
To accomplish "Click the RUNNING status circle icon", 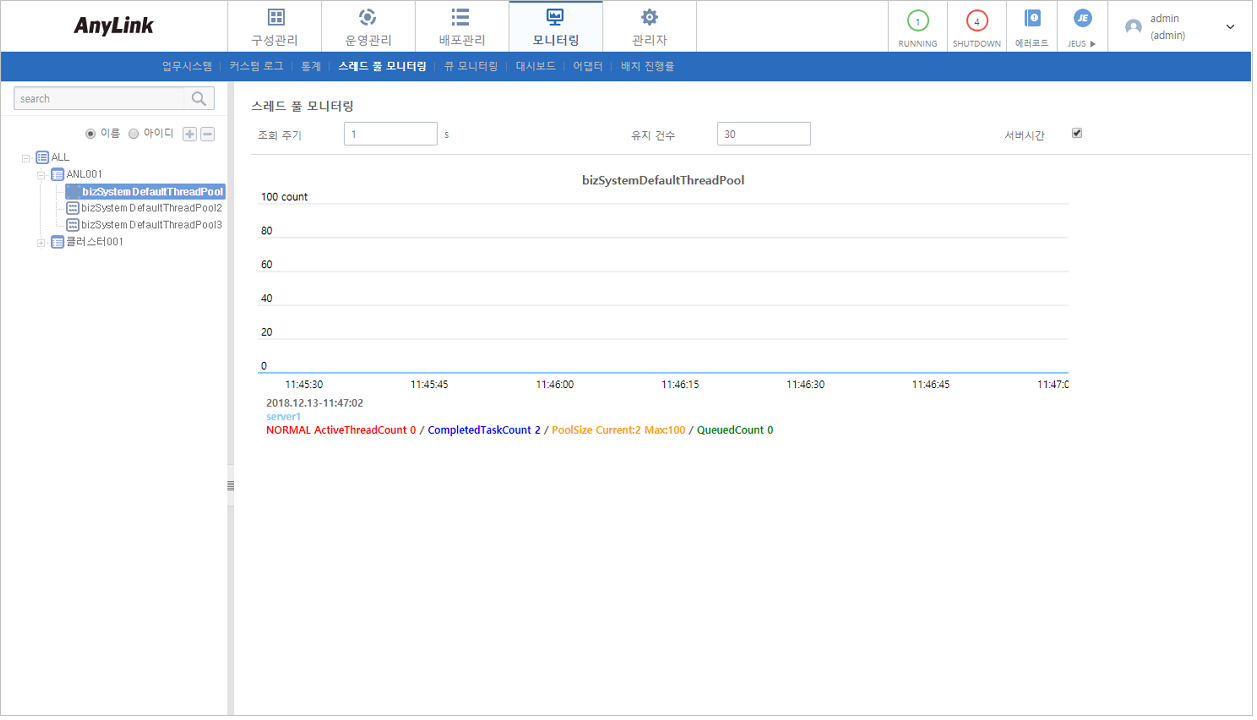I will 917,21.
